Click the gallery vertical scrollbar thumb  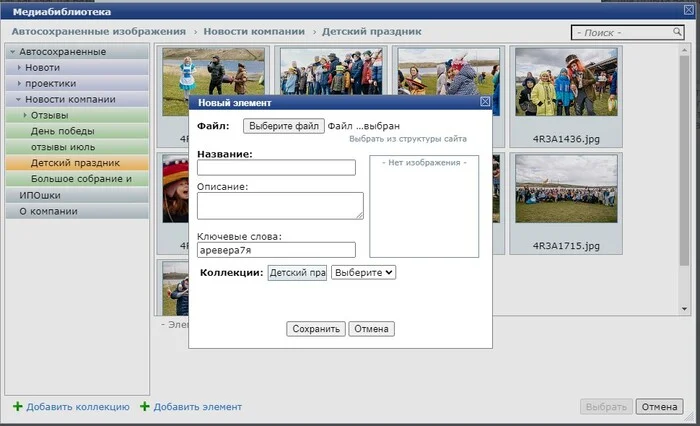[684, 161]
